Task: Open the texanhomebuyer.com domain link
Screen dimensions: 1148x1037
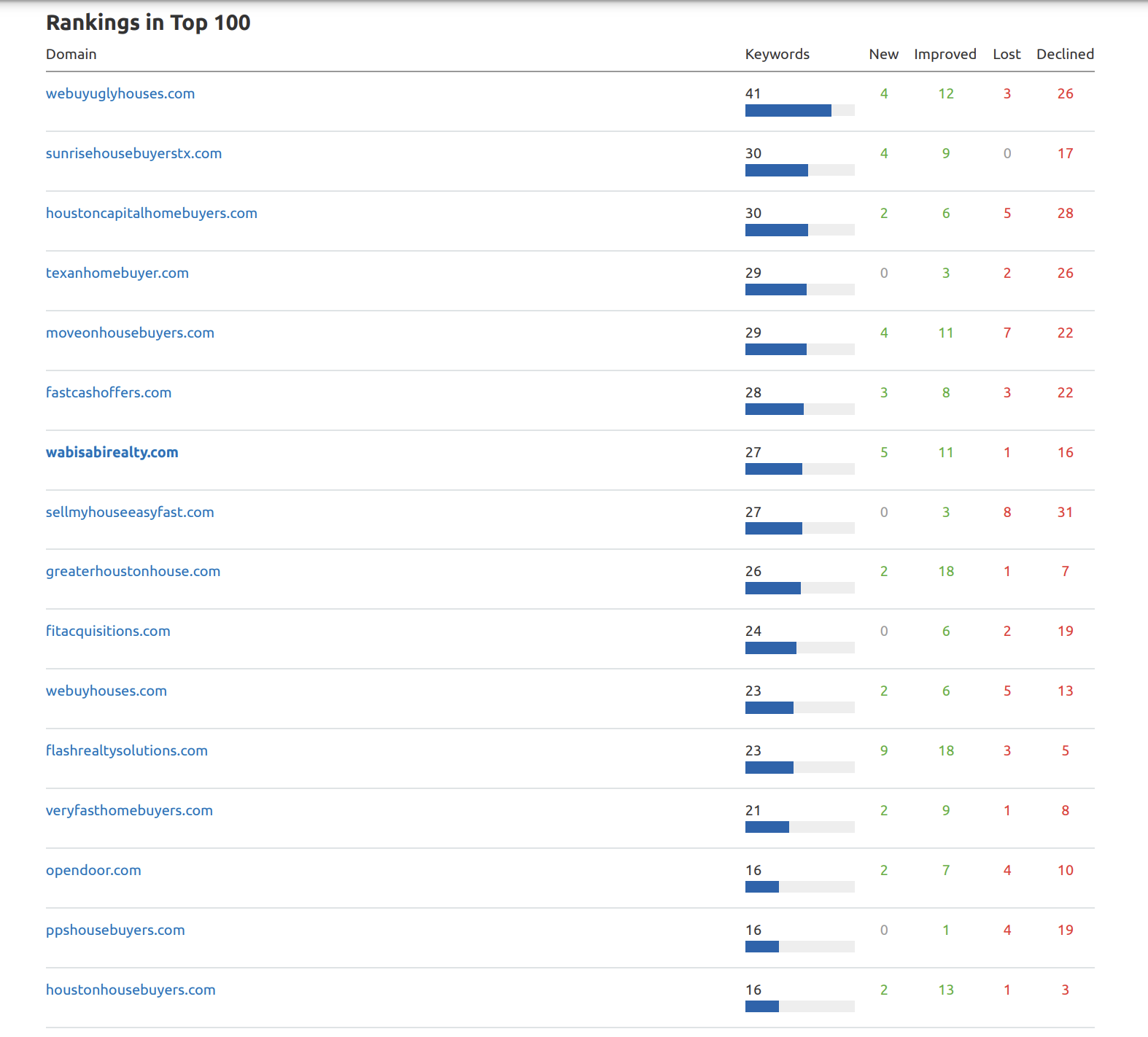Action: click(x=117, y=273)
